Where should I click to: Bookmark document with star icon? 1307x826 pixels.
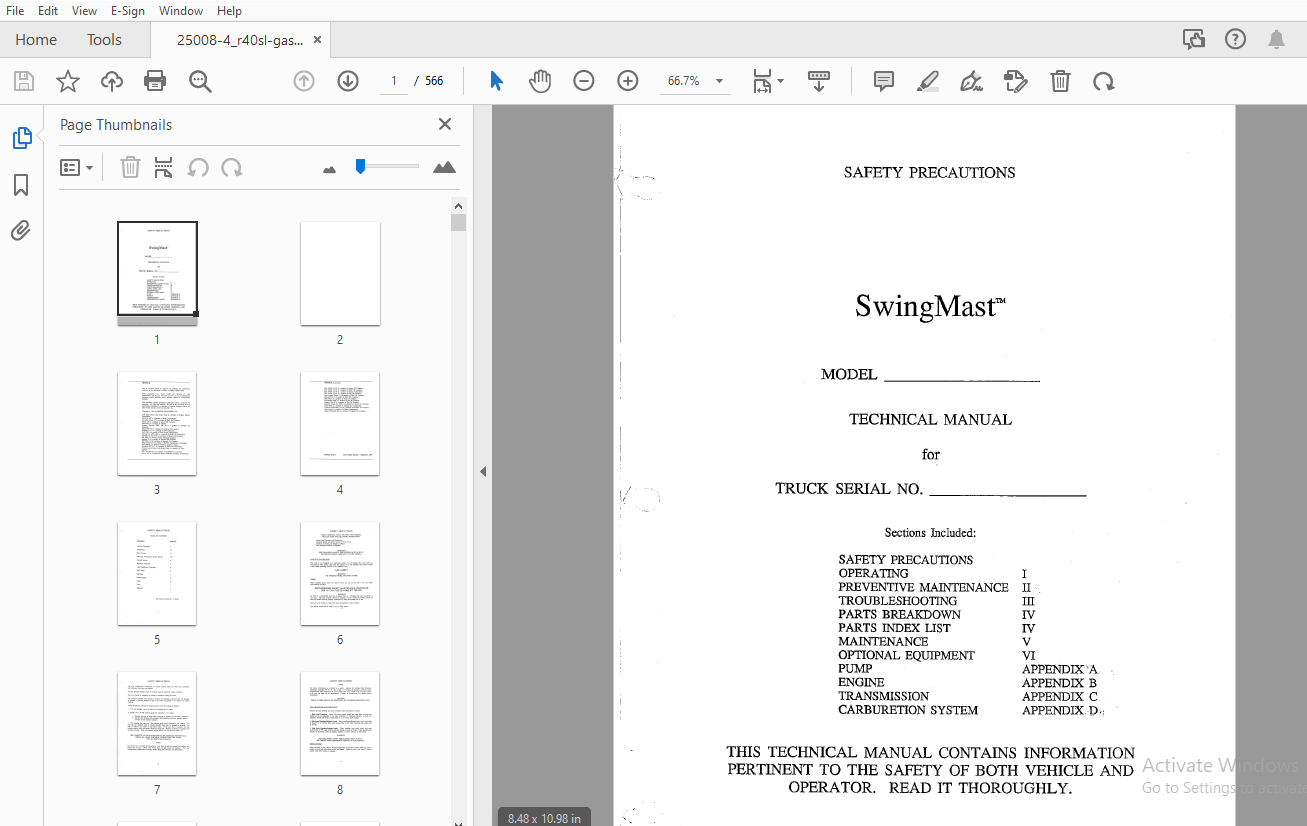click(x=67, y=81)
